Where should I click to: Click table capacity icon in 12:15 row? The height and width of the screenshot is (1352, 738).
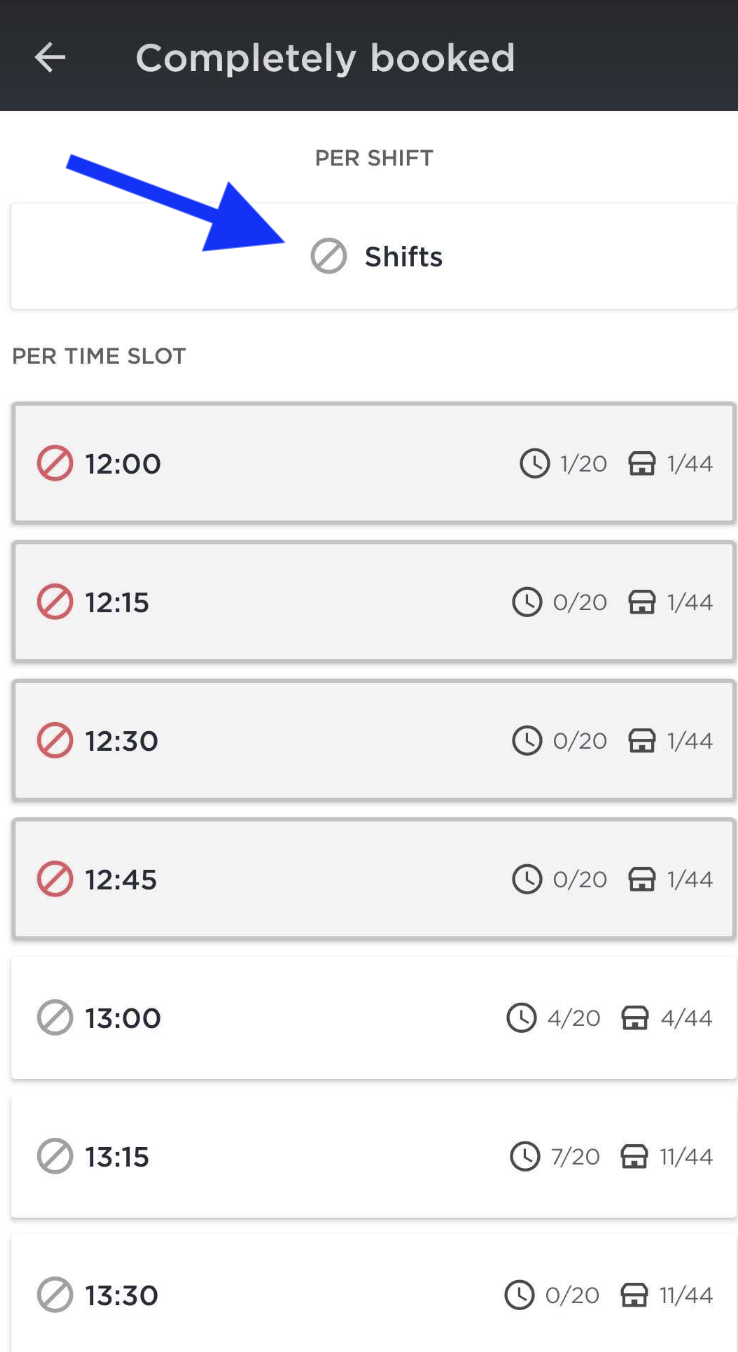(641, 602)
